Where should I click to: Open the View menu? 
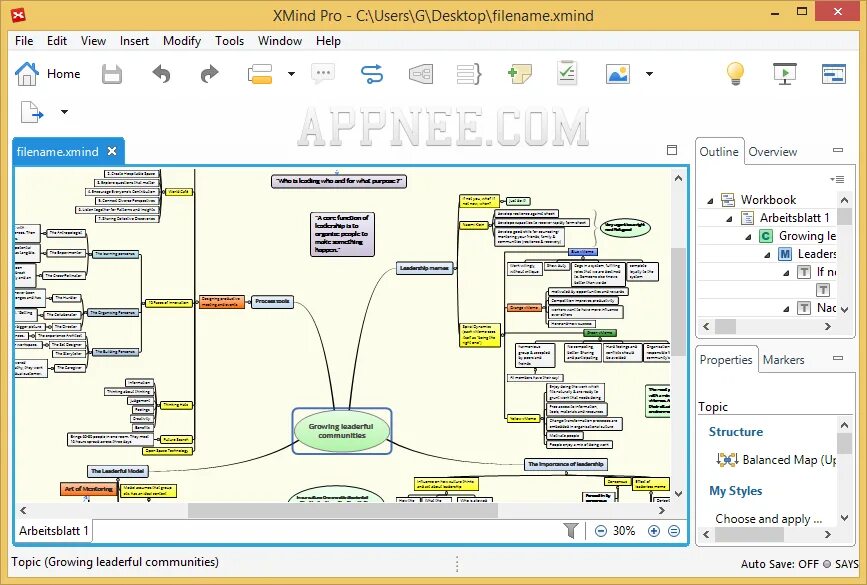tap(93, 41)
